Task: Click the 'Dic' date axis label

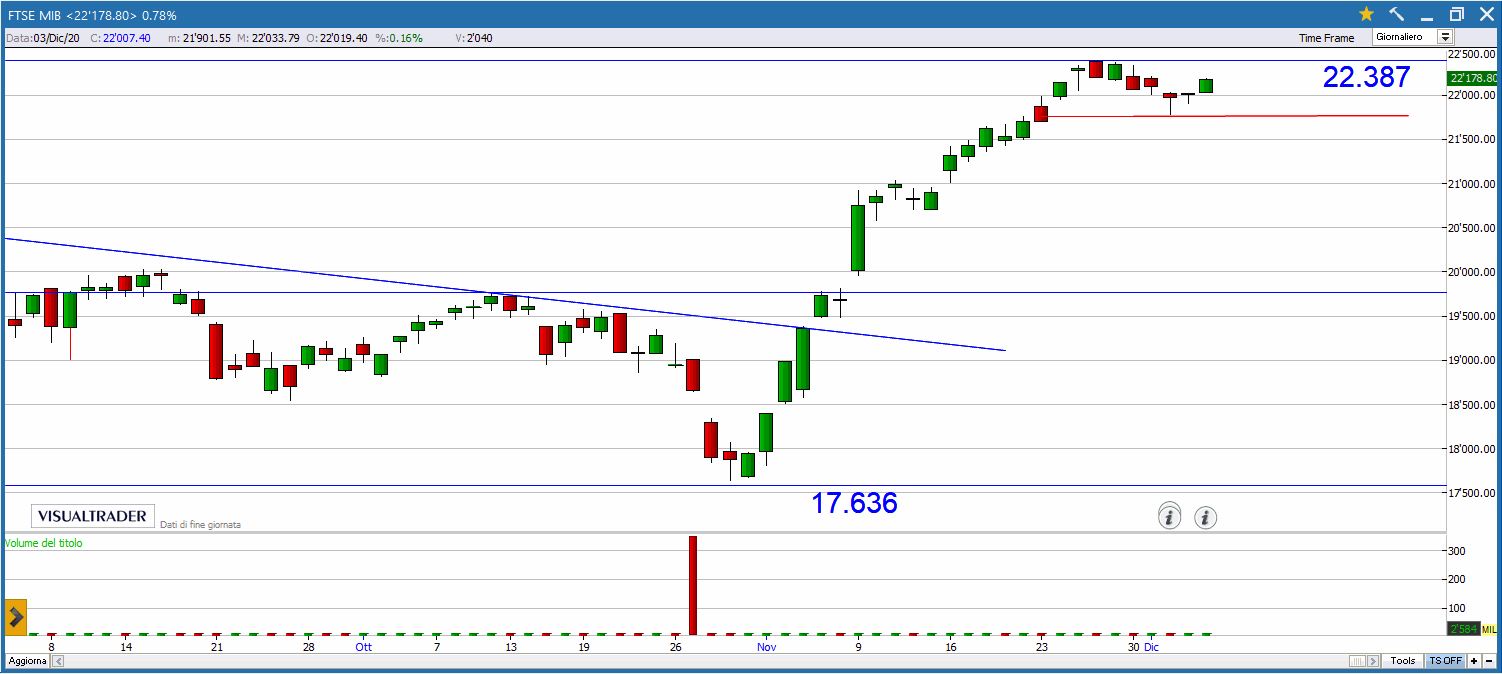Action: 1151,647
